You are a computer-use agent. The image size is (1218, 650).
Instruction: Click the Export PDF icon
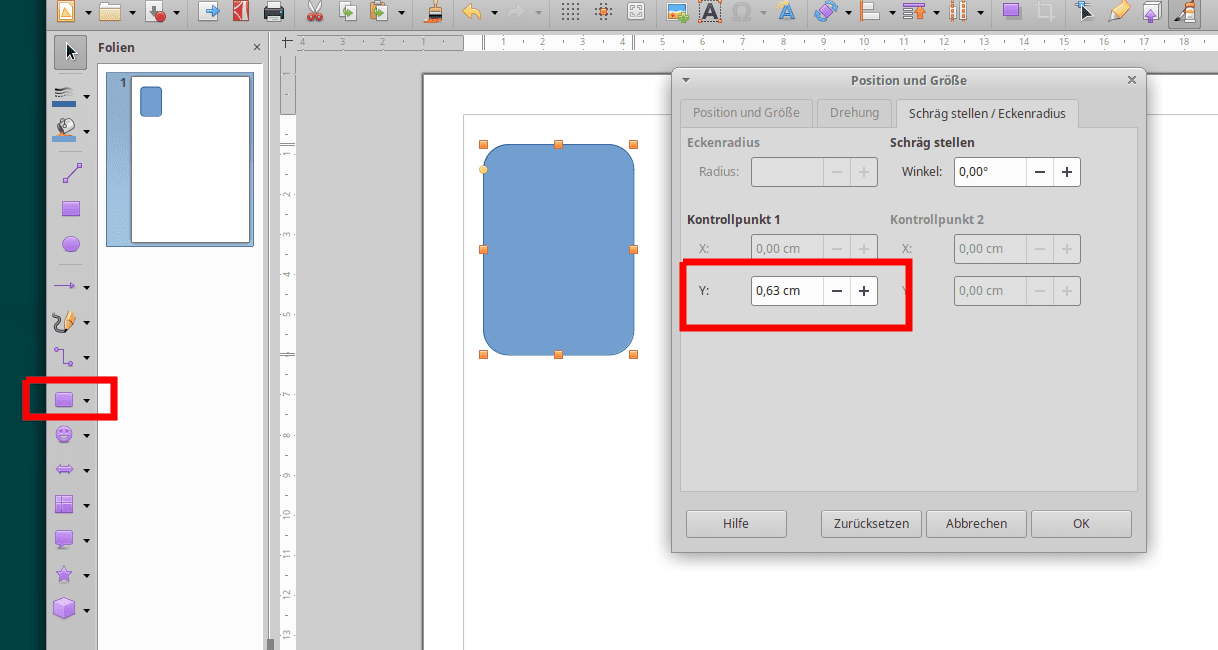coord(240,12)
